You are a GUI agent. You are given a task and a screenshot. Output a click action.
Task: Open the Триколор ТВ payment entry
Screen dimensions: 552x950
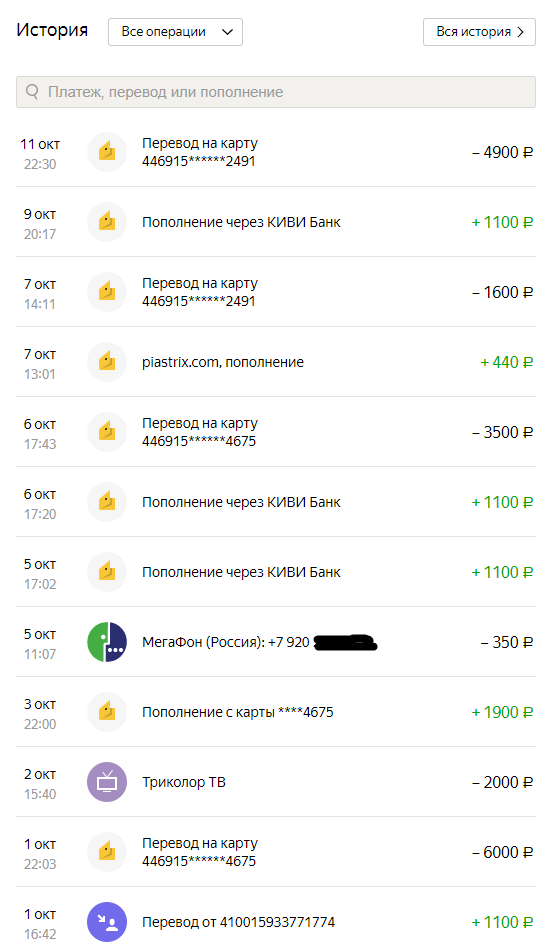click(276, 782)
